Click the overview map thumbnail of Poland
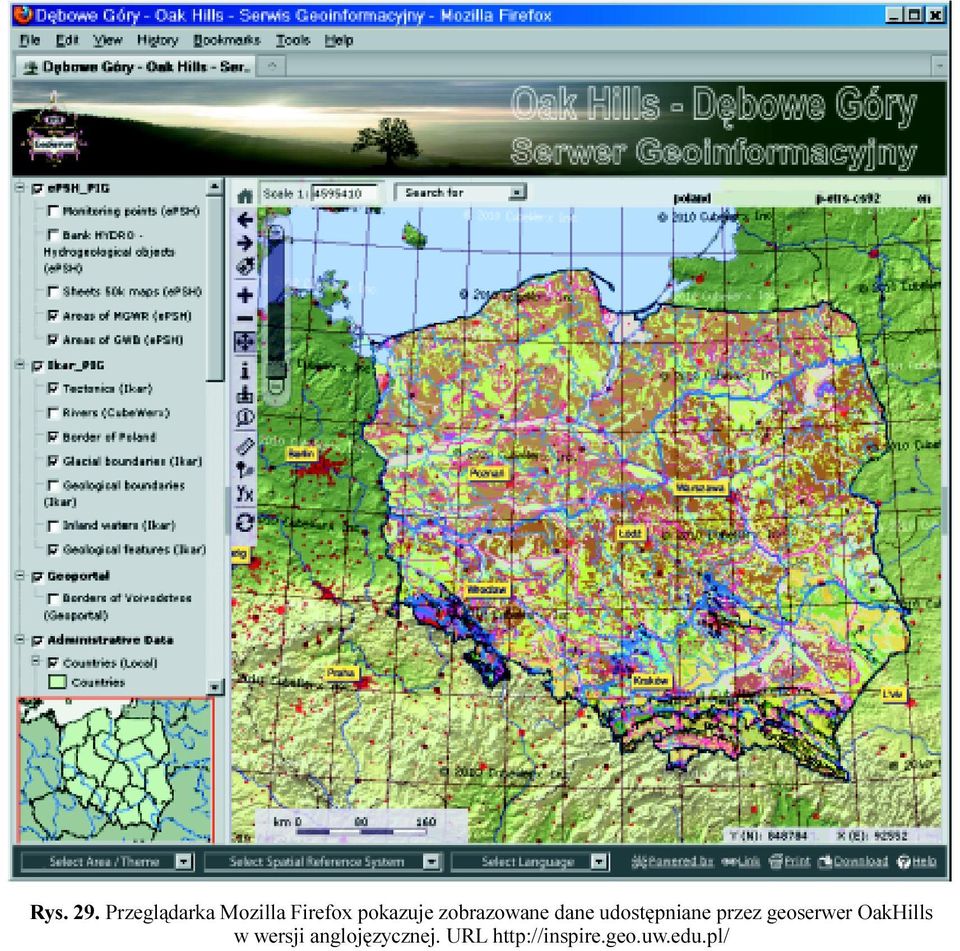 point(115,770)
